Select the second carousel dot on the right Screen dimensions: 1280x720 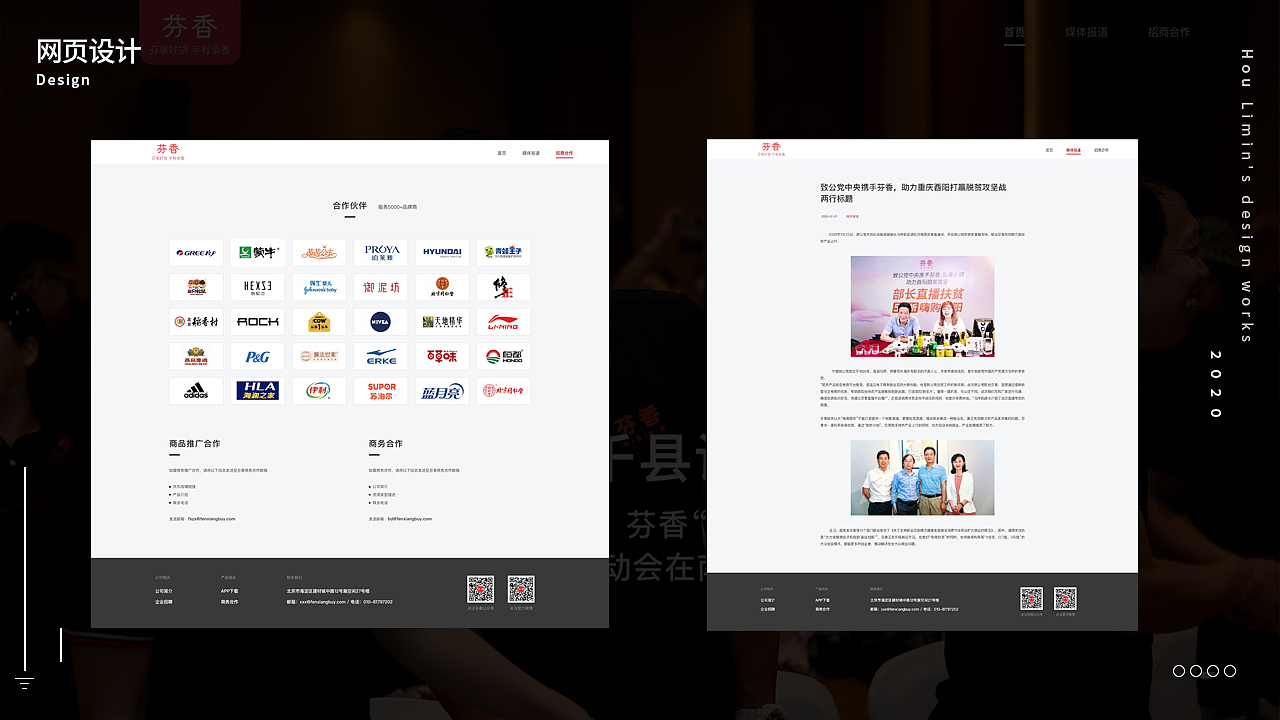(x=1196, y=671)
